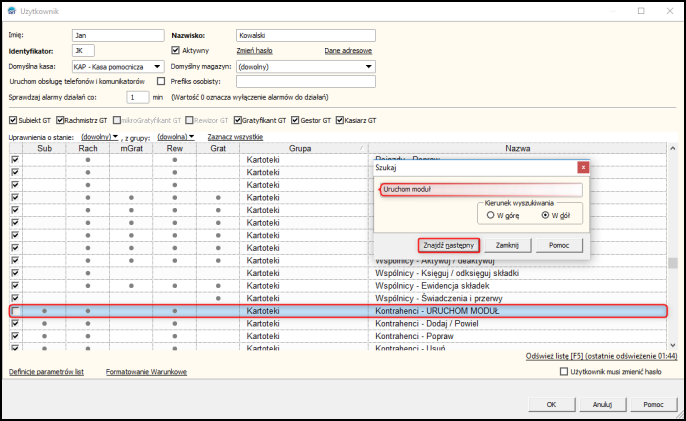Enable checkbox for Kontrahenci - URUCHOM MODUŁ row
Screen dimensions: 686x421
[x=15, y=313]
